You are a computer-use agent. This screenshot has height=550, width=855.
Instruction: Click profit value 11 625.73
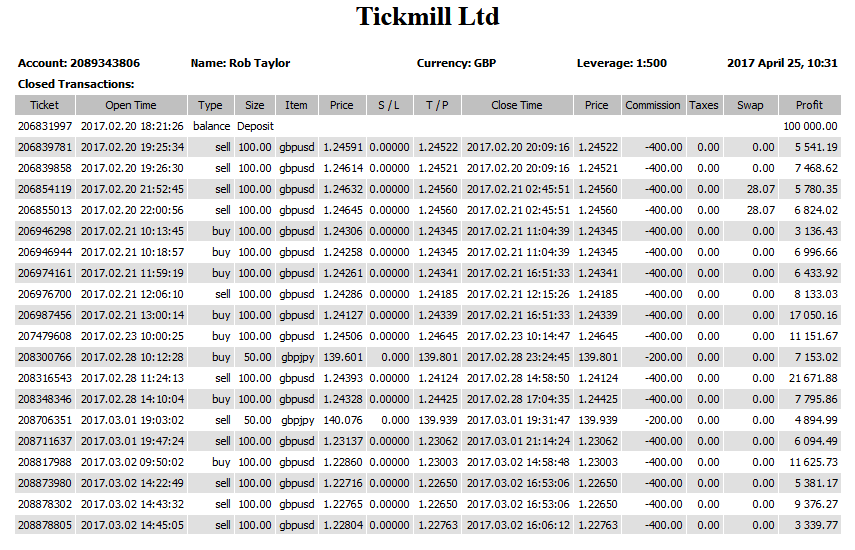click(x=813, y=462)
